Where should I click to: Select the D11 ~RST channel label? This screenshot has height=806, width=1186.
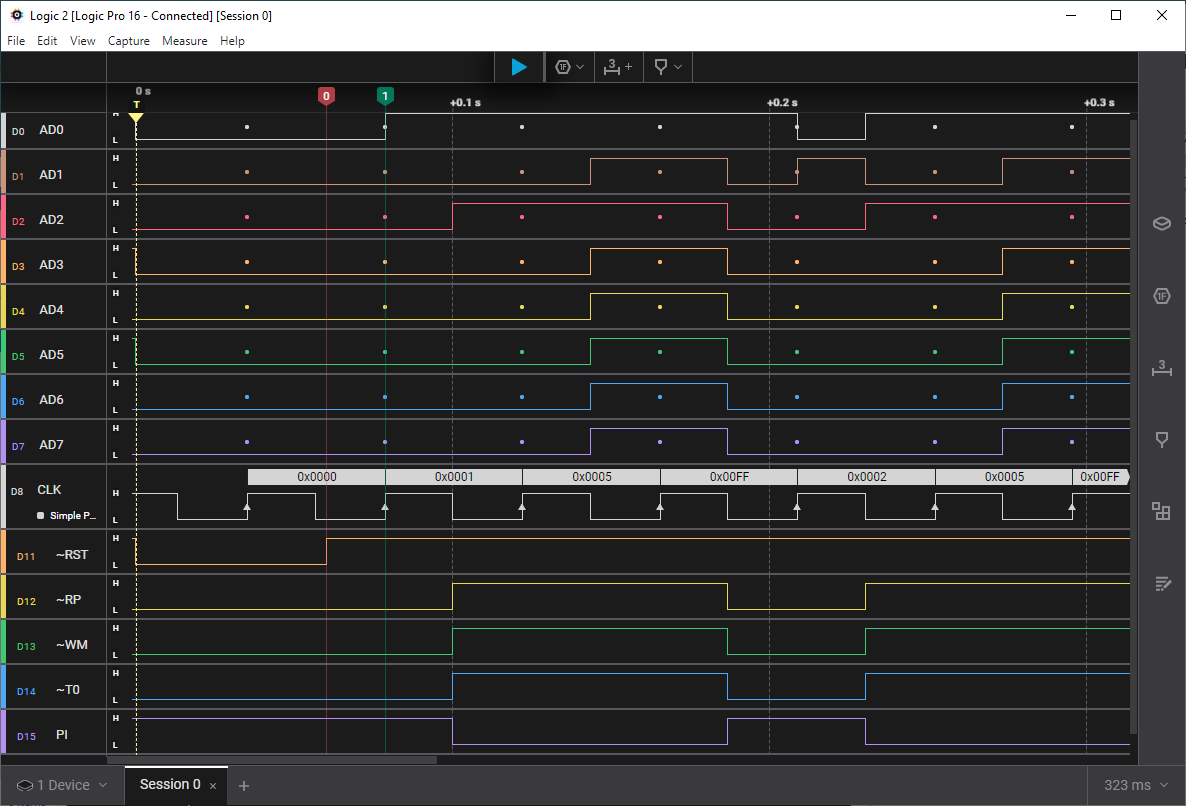52,556
